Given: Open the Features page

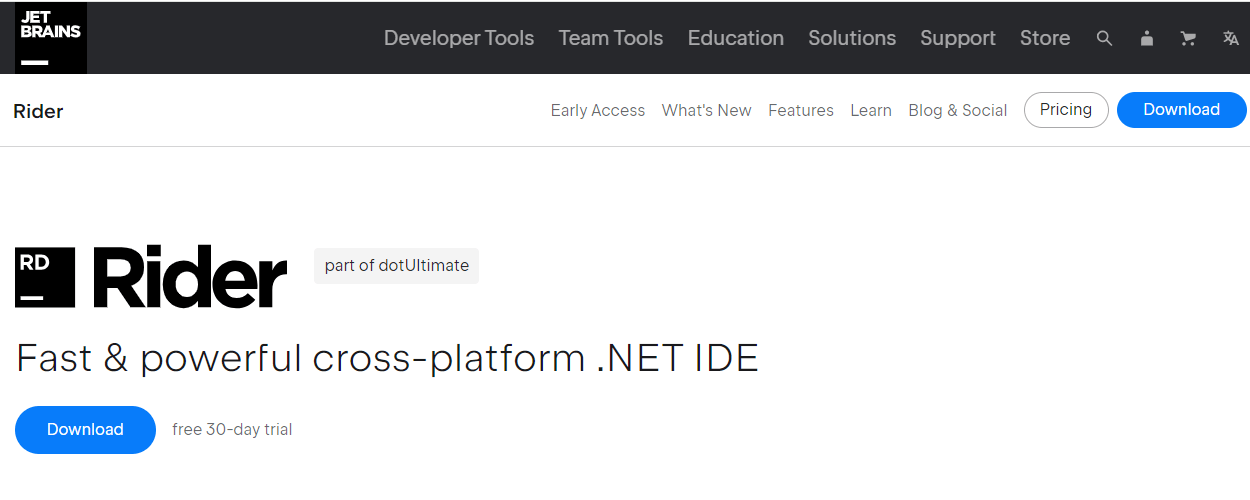Looking at the screenshot, I should point(801,110).
